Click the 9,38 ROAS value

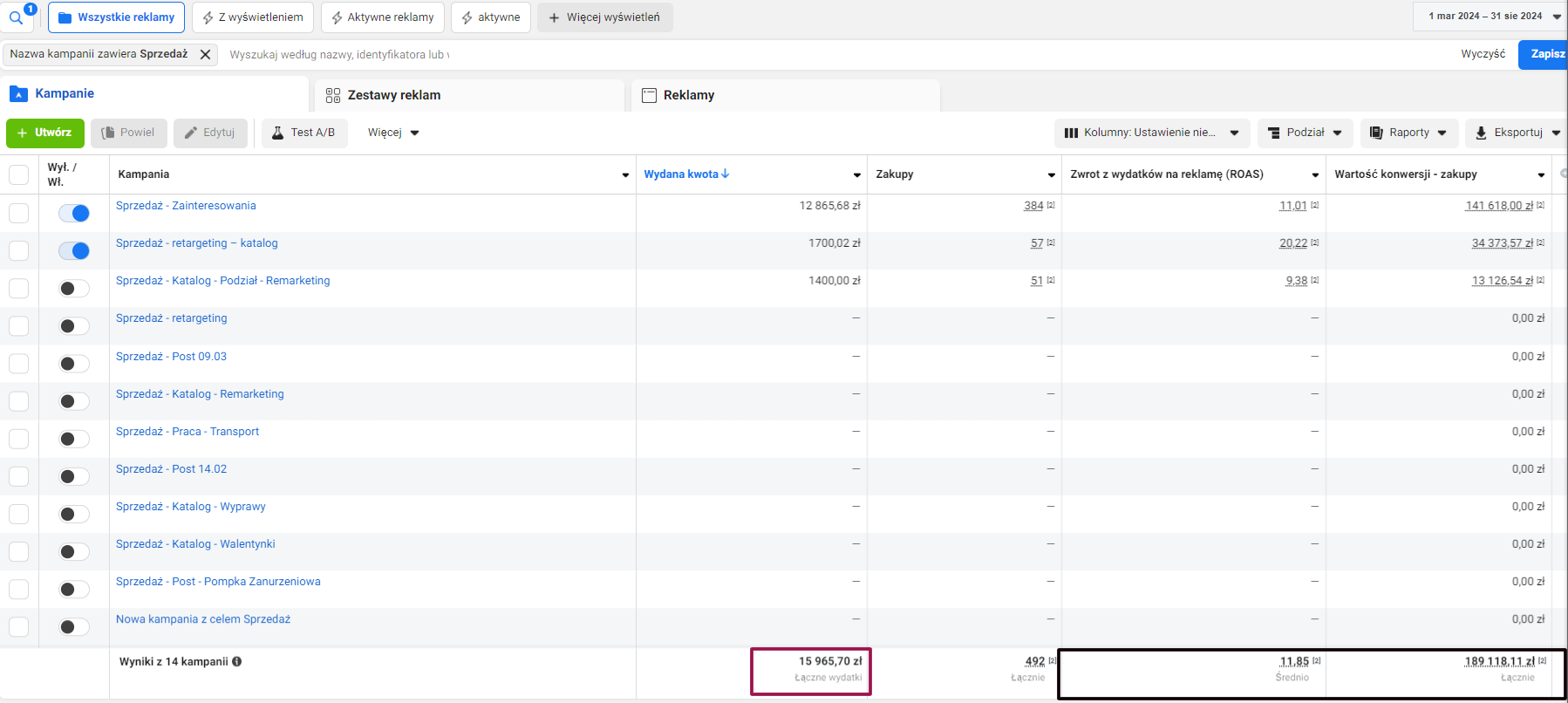coord(1297,281)
